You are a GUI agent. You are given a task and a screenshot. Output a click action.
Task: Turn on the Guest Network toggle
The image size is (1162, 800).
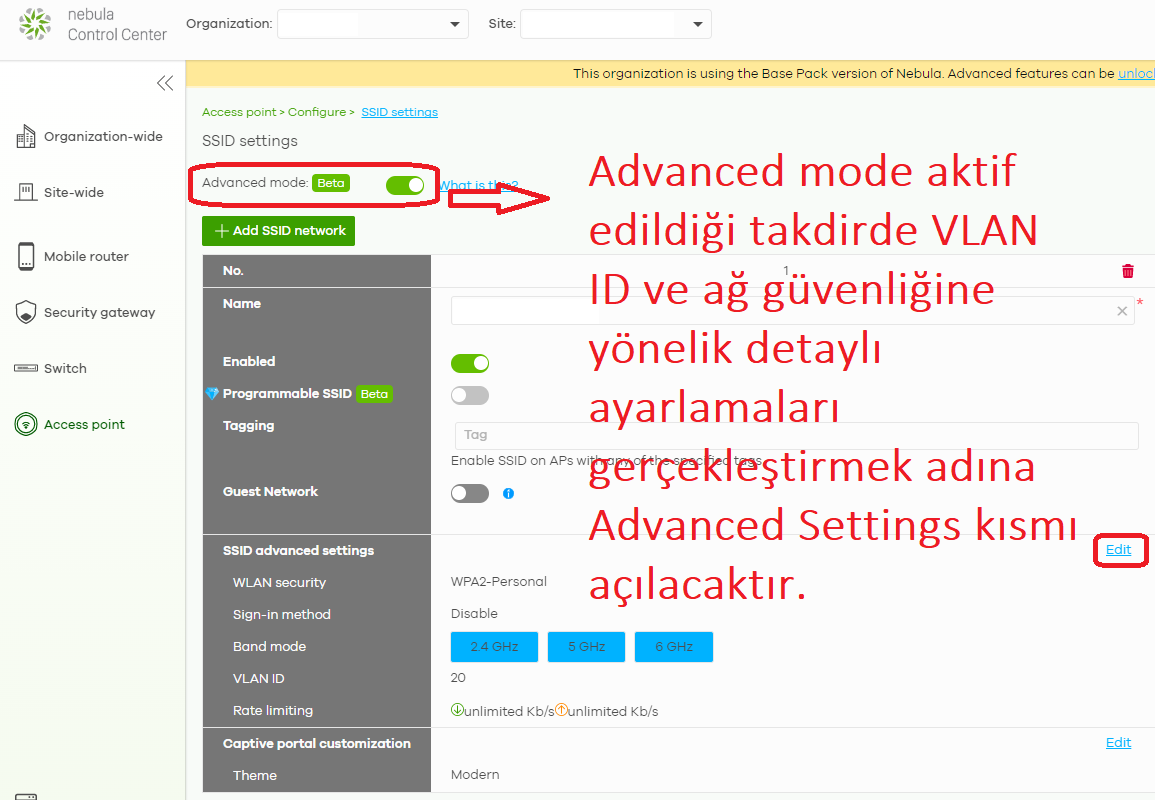click(x=469, y=493)
